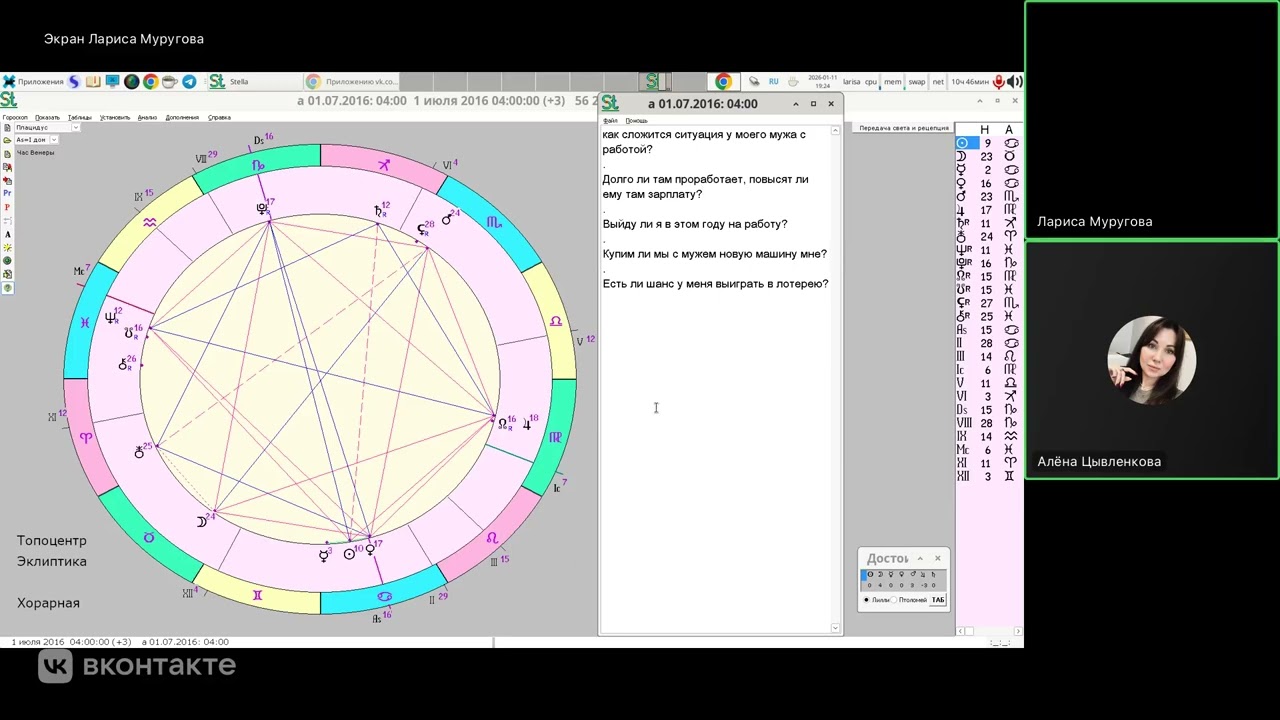Open Chrome from the top panel launcher

pyautogui.click(x=150, y=82)
